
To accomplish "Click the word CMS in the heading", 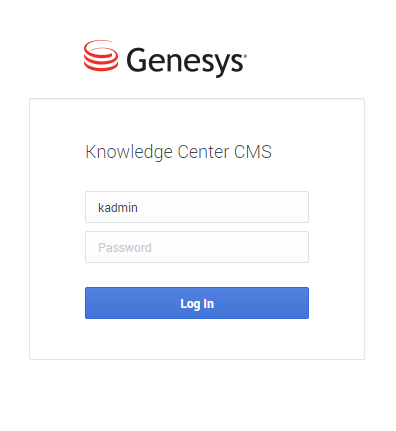I will click(253, 152).
